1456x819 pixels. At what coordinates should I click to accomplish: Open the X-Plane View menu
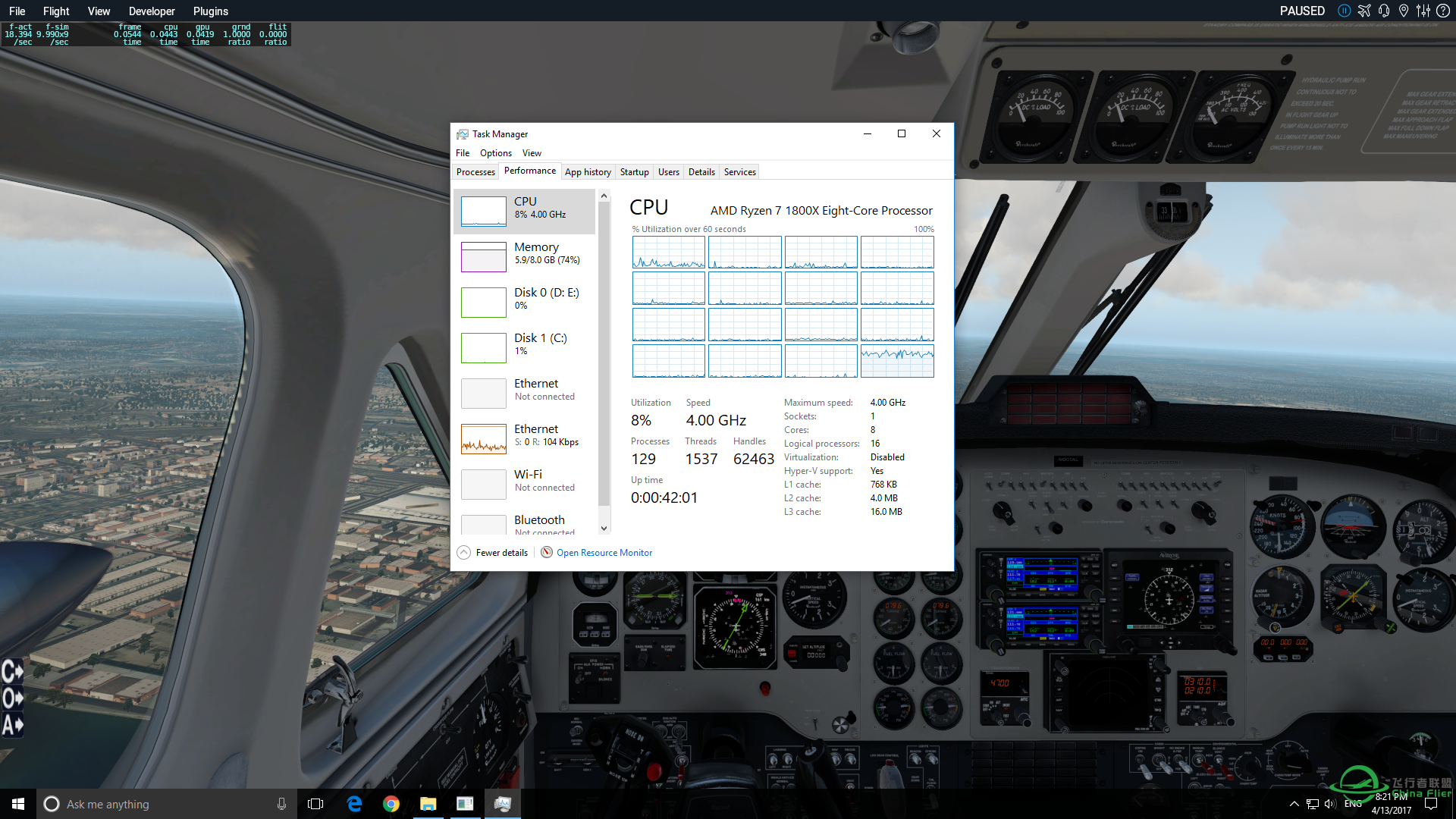point(99,11)
